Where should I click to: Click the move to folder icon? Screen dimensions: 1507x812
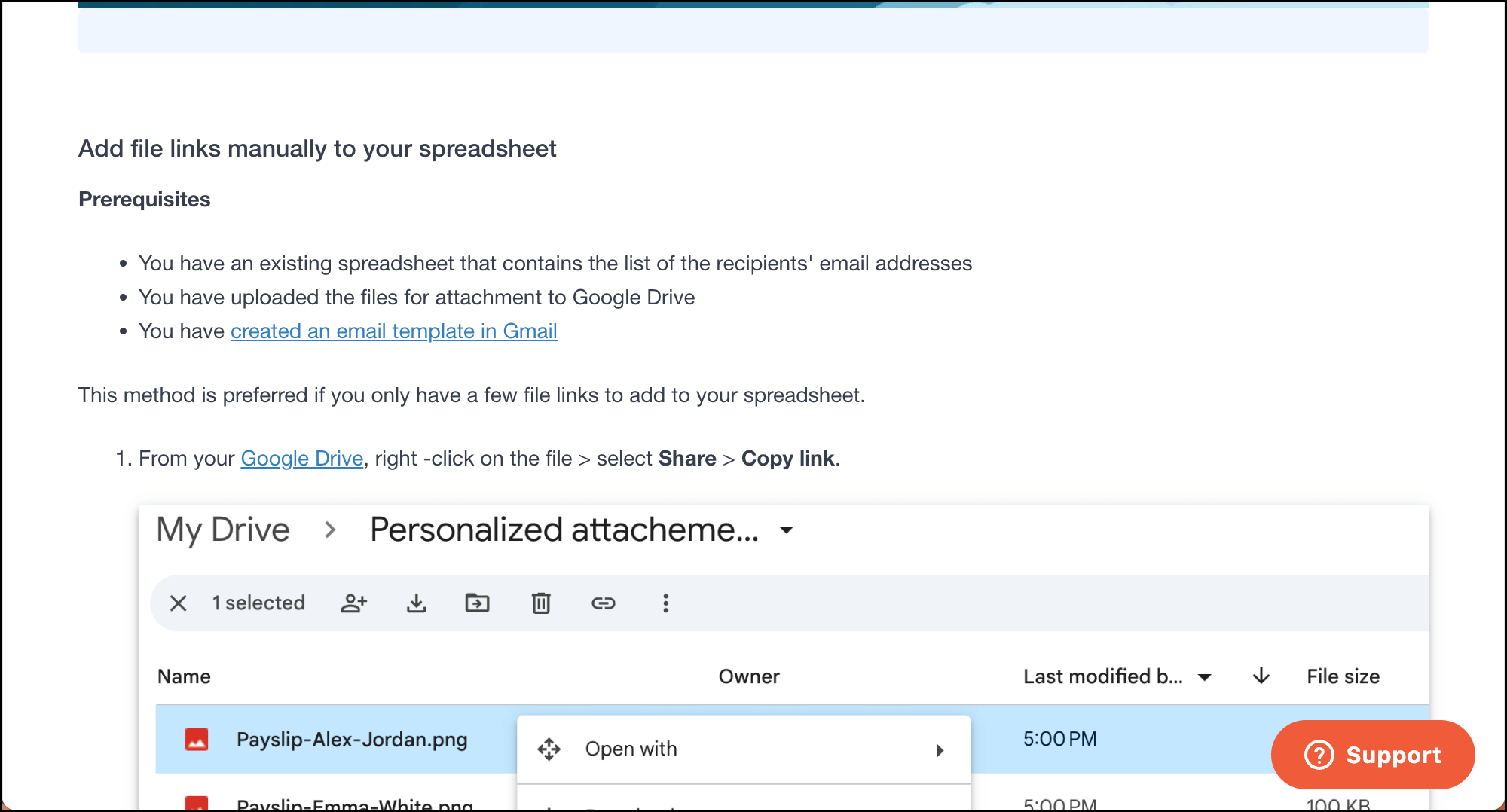pyautogui.click(x=477, y=603)
